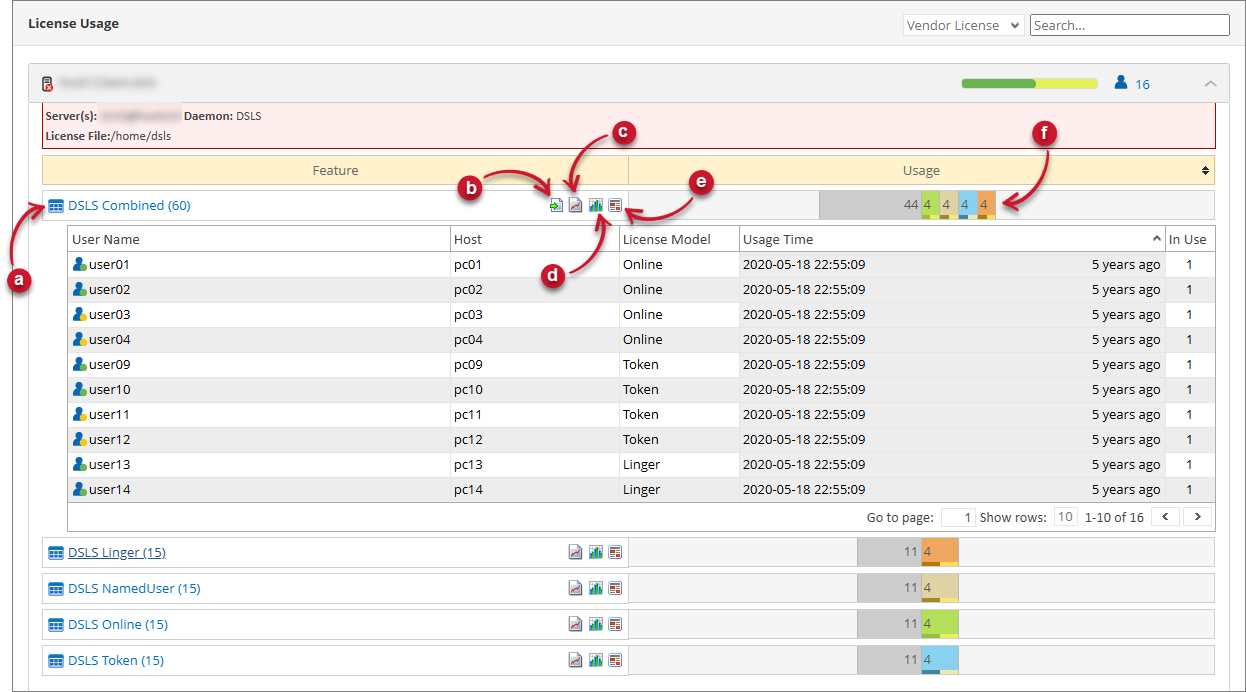Click the orange segment in DSLS Combined usage bar
This screenshot has width=1246, height=692.
click(x=986, y=205)
